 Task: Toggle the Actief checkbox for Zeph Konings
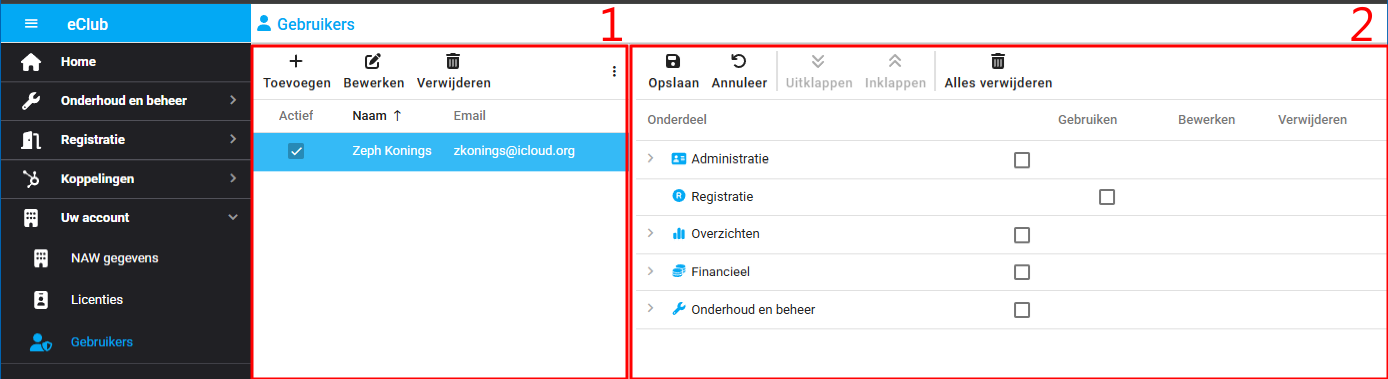click(296, 151)
